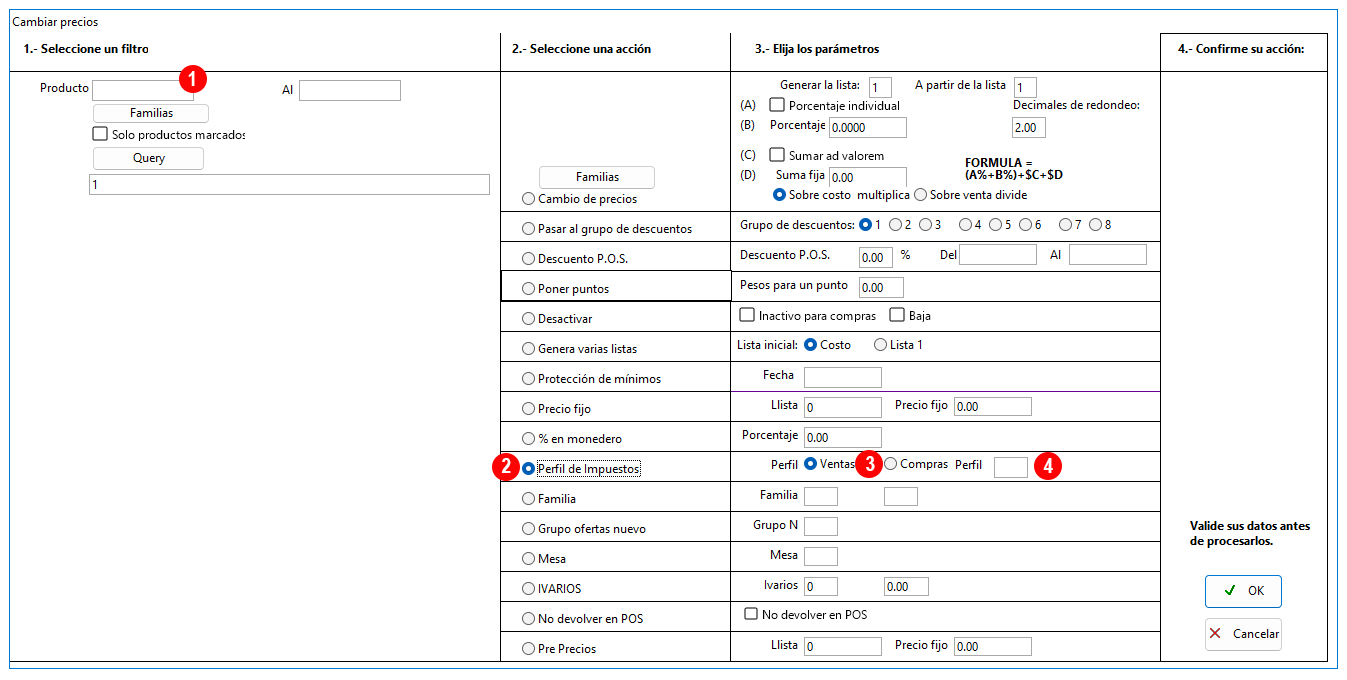Click Descuento P.O.S. percentage field

[x=875, y=257]
